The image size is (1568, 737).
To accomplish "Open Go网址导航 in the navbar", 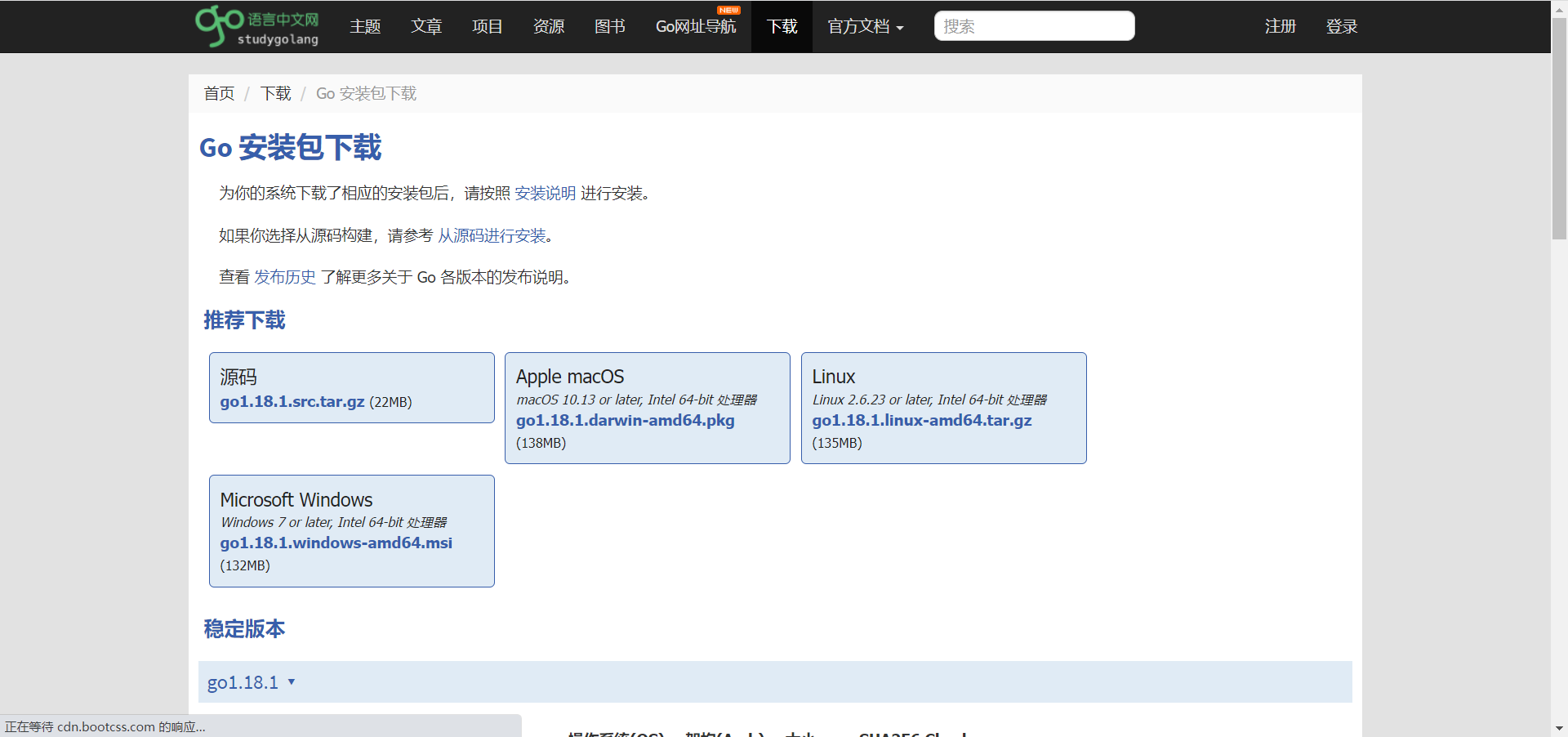I will tap(696, 26).
